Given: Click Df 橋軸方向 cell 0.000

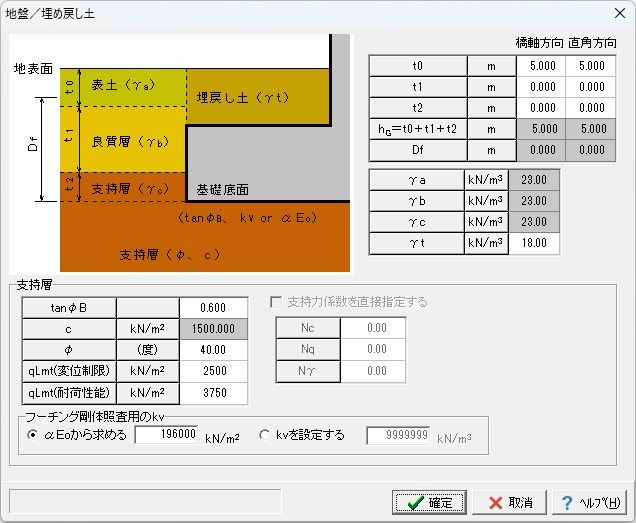Looking at the screenshot, I should (x=541, y=150).
